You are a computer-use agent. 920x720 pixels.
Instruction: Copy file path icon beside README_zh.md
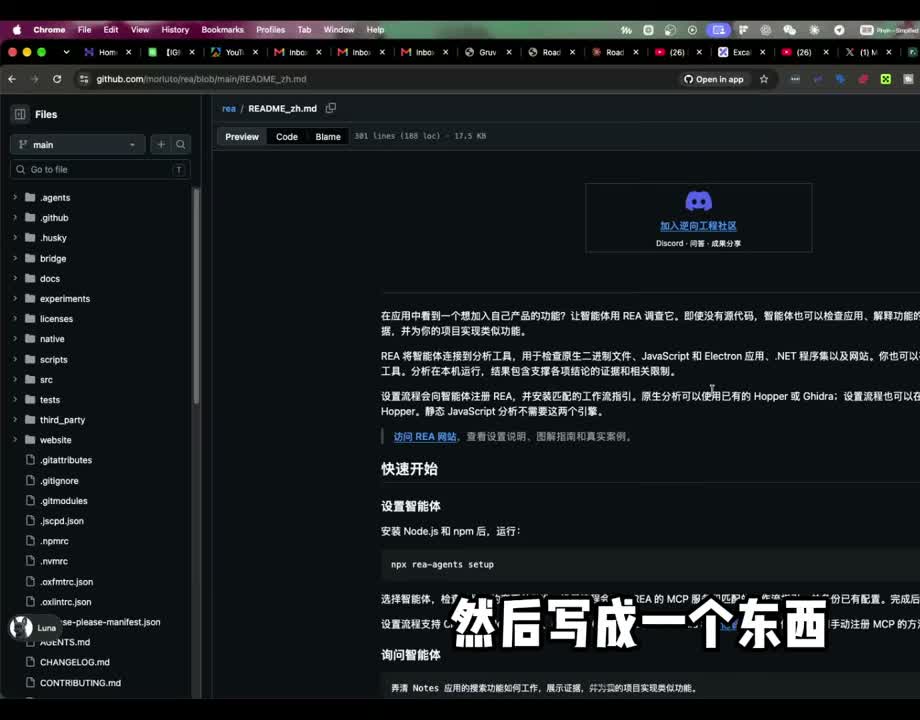click(331, 108)
